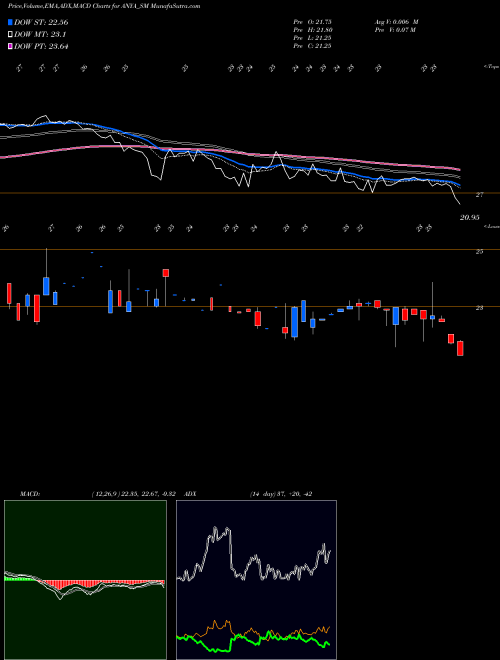Click the MACD (12,26,9) parameter values
The height and width of the screenshot is (660, 500).
tap(133, 494)
